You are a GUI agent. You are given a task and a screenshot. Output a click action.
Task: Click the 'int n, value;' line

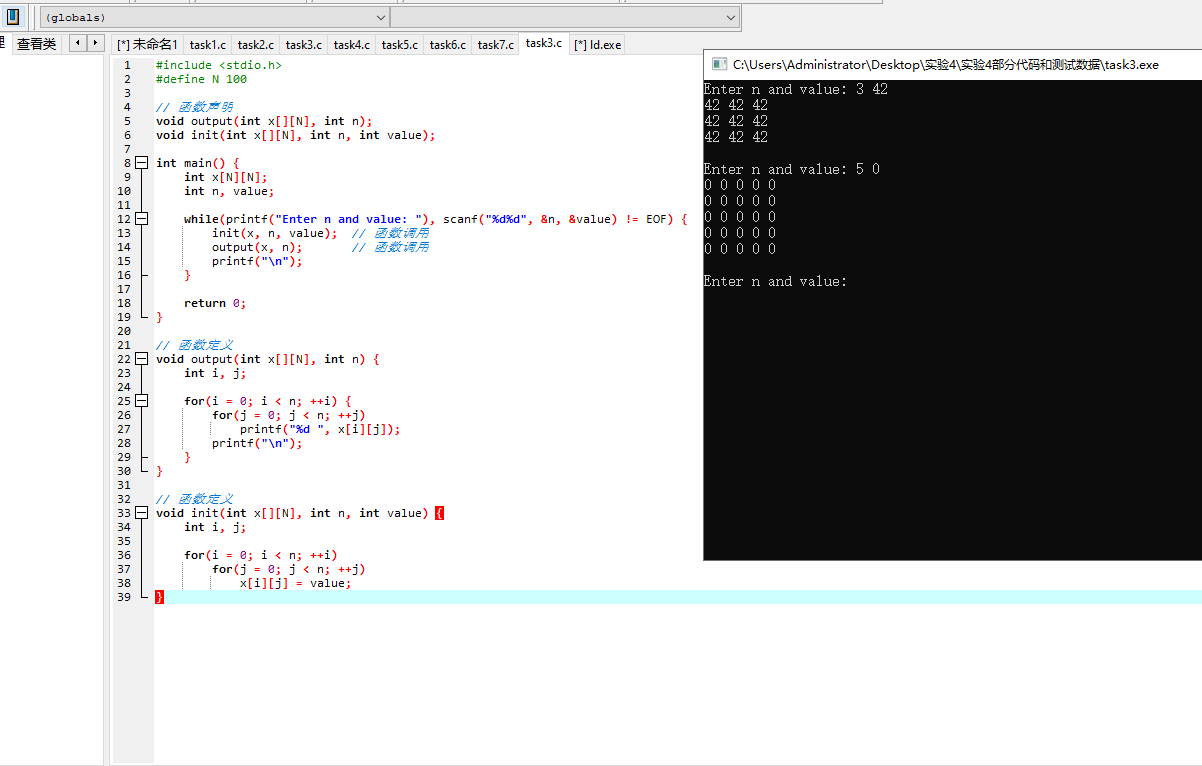click(229, 191)
